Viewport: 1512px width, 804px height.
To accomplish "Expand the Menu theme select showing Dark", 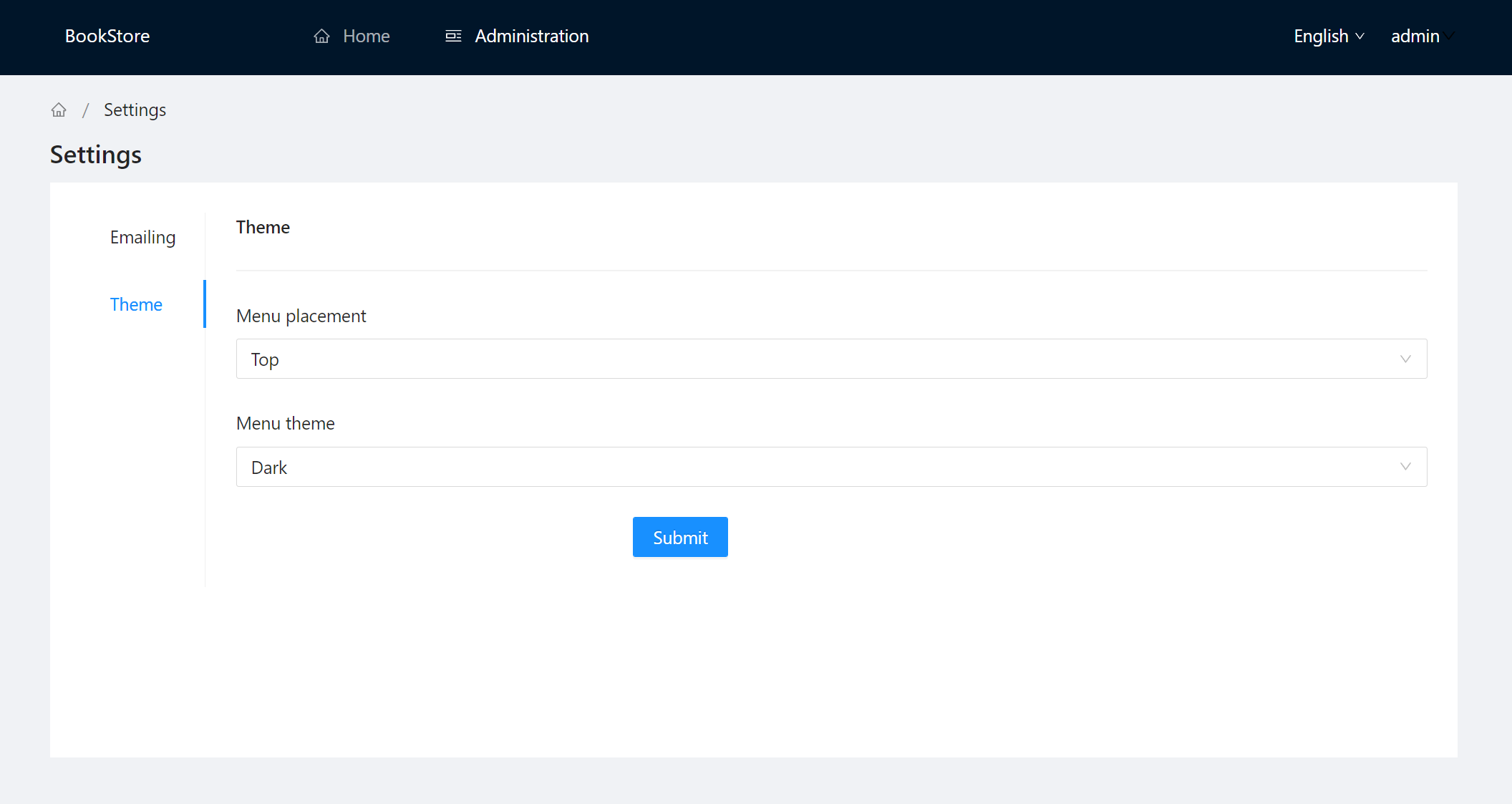I will click(830, 467).
